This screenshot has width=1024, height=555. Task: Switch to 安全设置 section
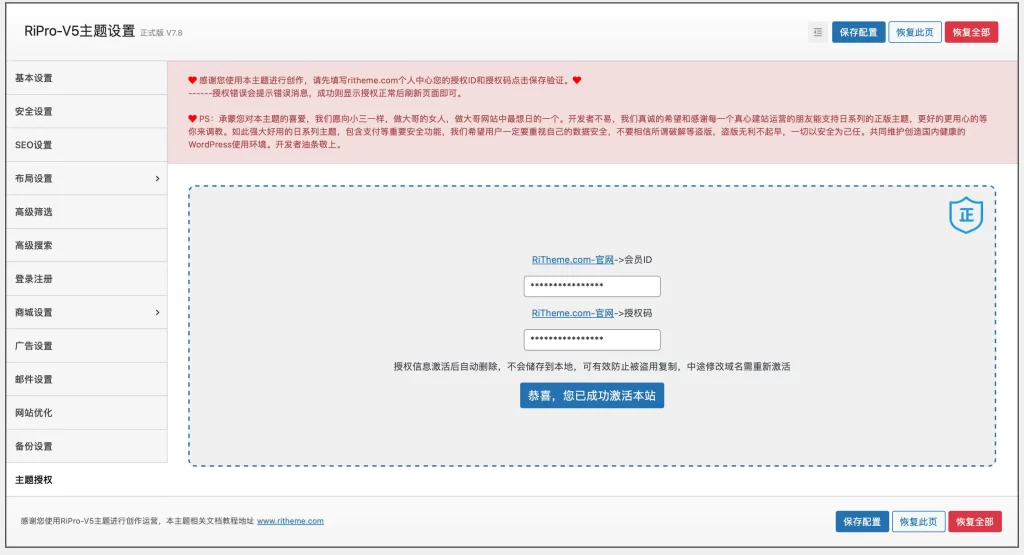84,111
